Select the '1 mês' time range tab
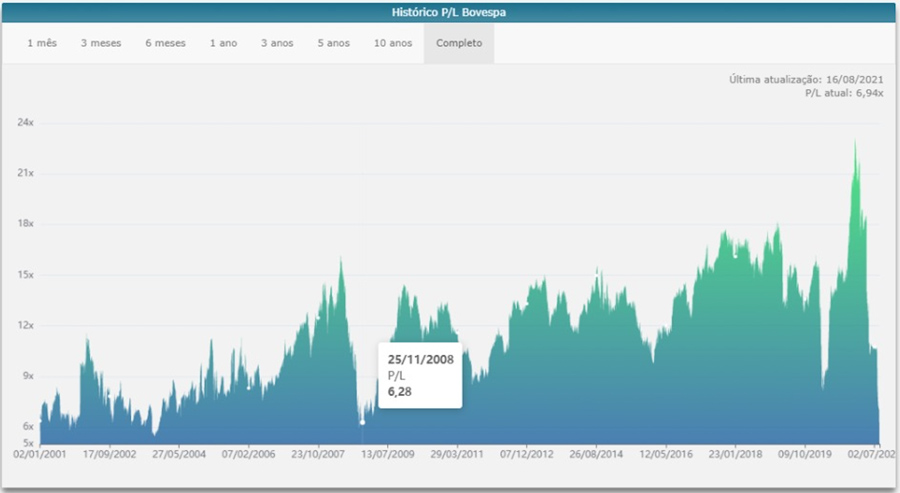 tap(42, 44)
